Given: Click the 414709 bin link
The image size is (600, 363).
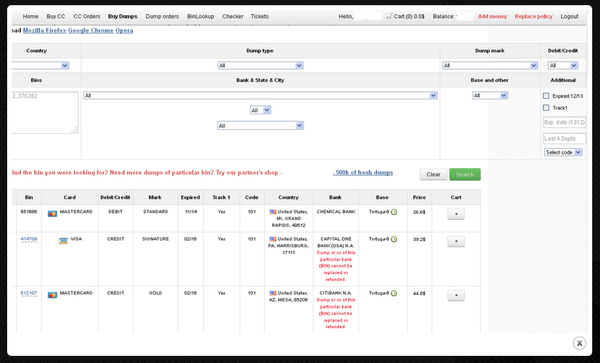Looking at the screenshot, I should click(29, 239).
